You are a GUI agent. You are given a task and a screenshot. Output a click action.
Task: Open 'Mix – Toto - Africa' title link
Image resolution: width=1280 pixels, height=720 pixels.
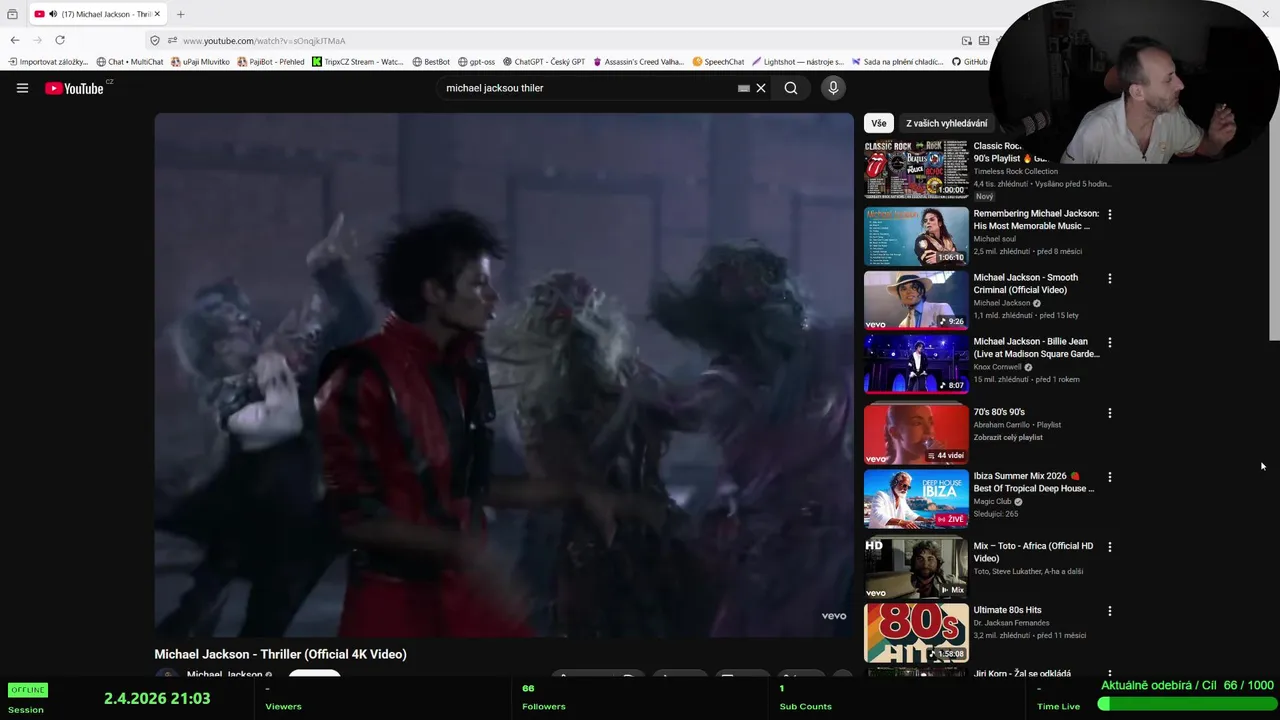[1034, 552]
